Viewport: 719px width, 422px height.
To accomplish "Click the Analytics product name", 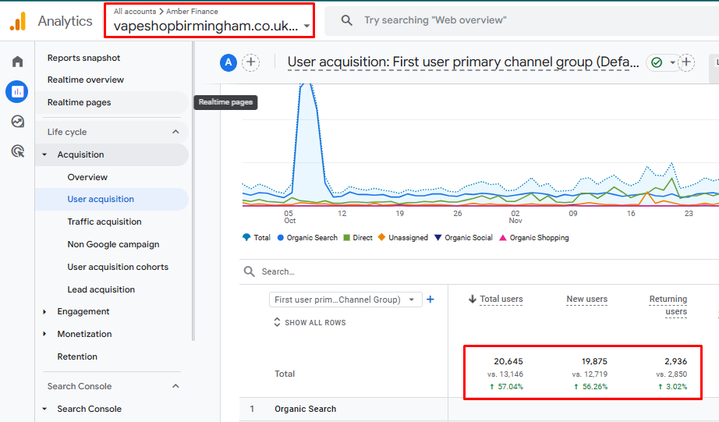I will click(65, 21).
